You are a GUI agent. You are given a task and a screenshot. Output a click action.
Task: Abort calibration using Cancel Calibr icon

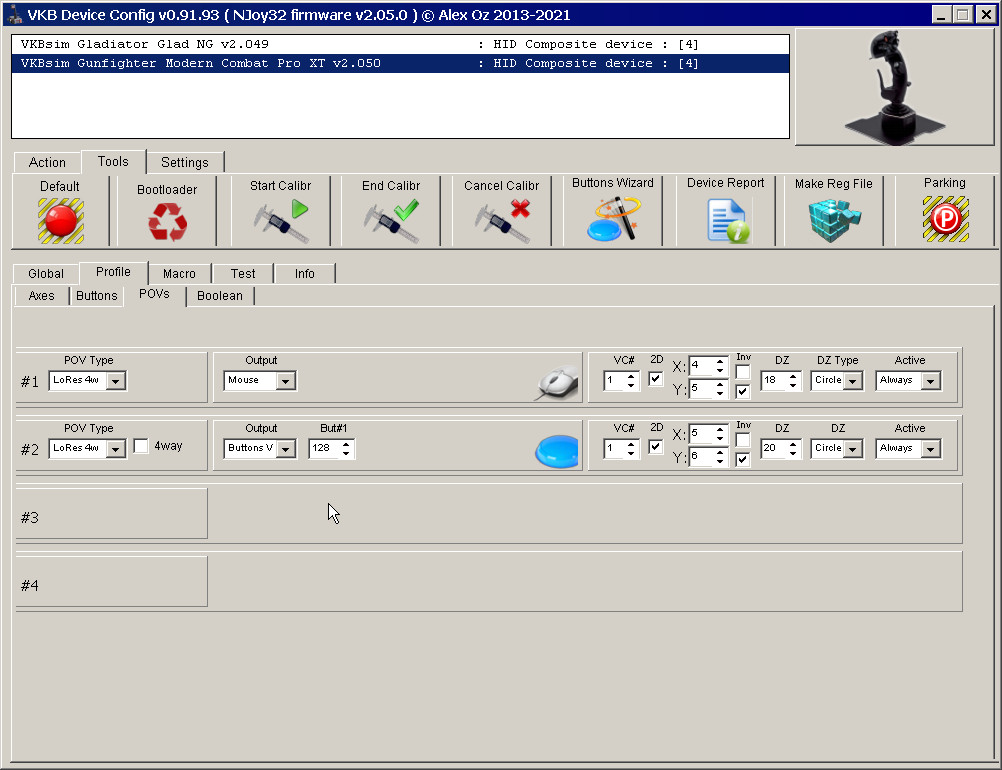click(x=502, y=220)
